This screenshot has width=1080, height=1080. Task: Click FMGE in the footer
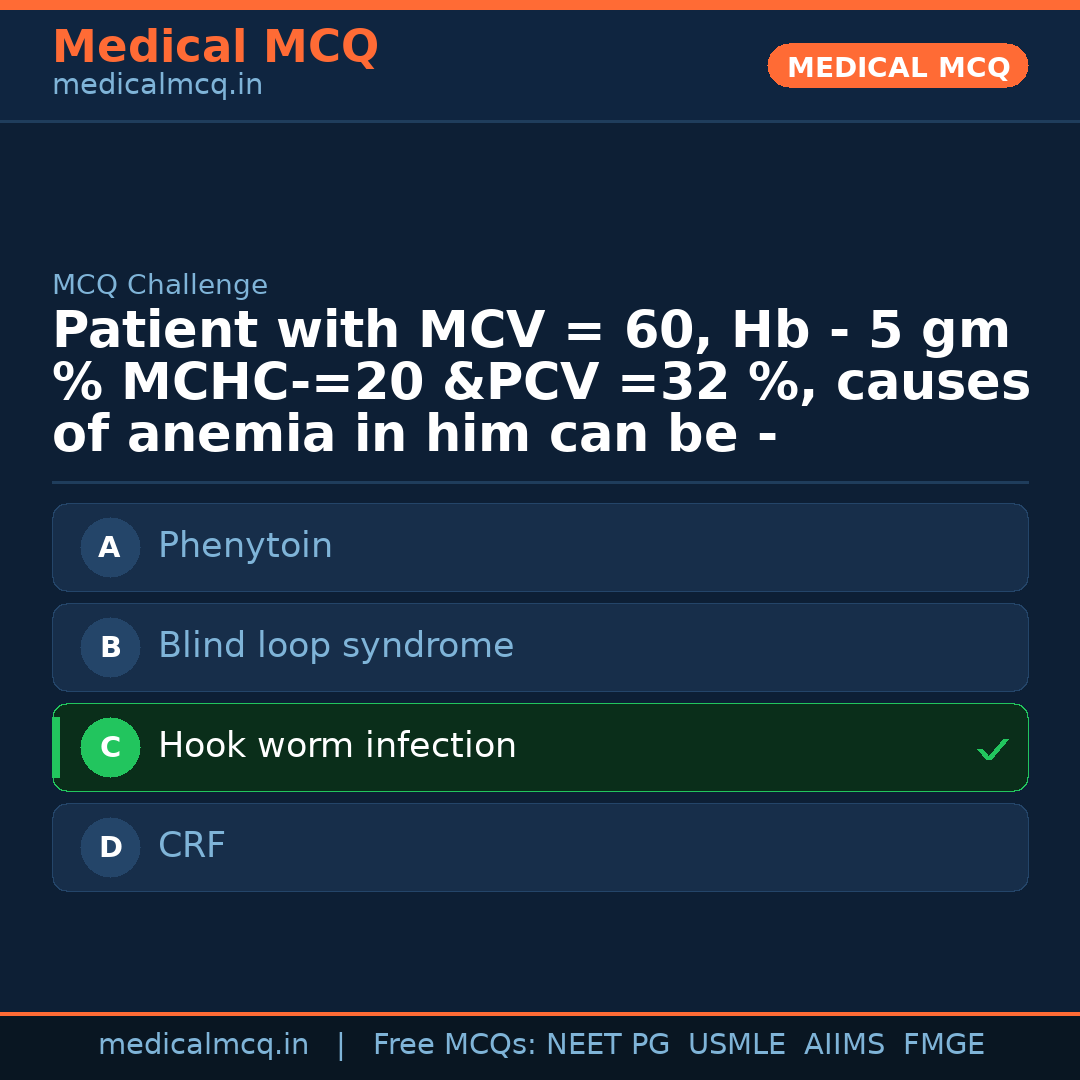pos(944,1045)
